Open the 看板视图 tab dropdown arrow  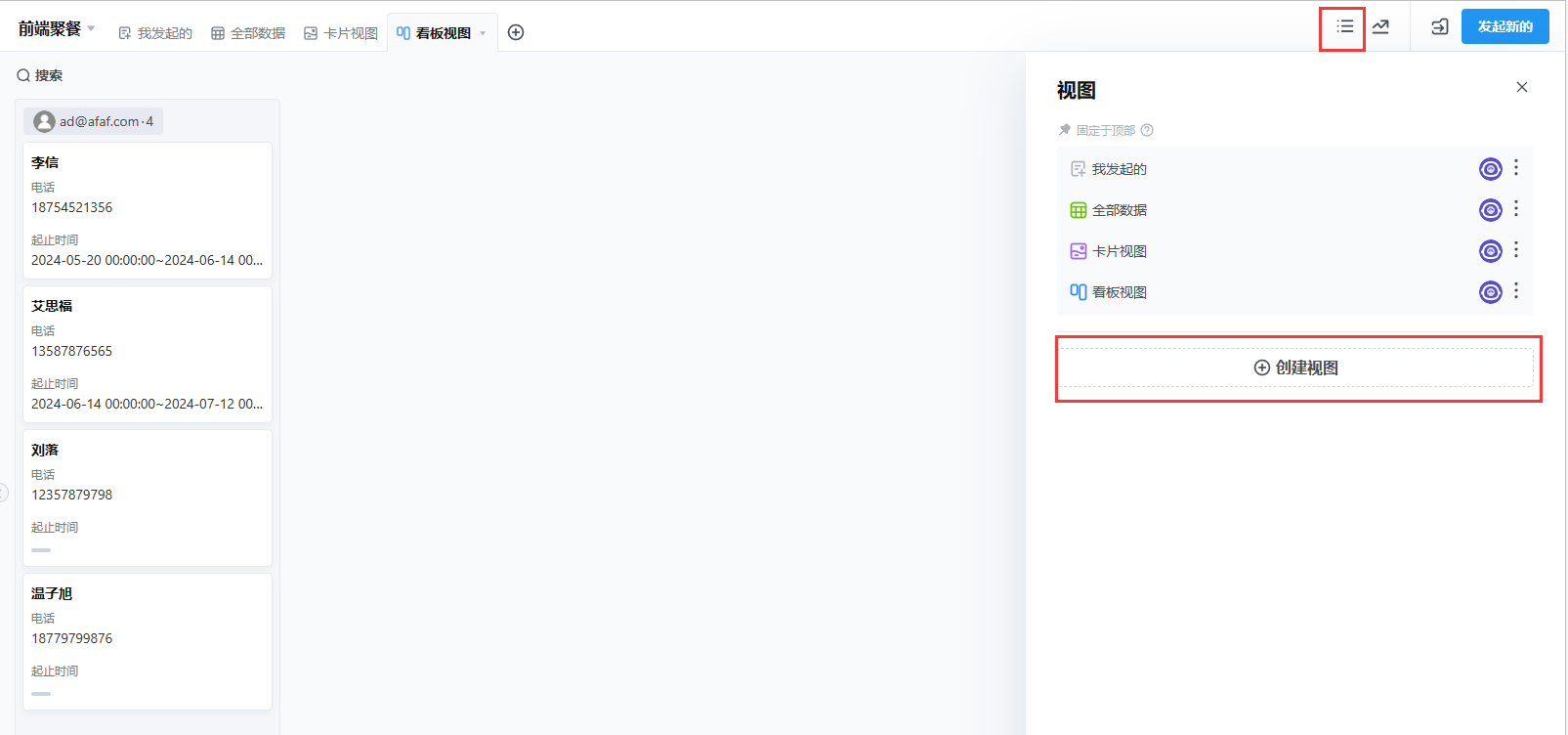[483, 33]
